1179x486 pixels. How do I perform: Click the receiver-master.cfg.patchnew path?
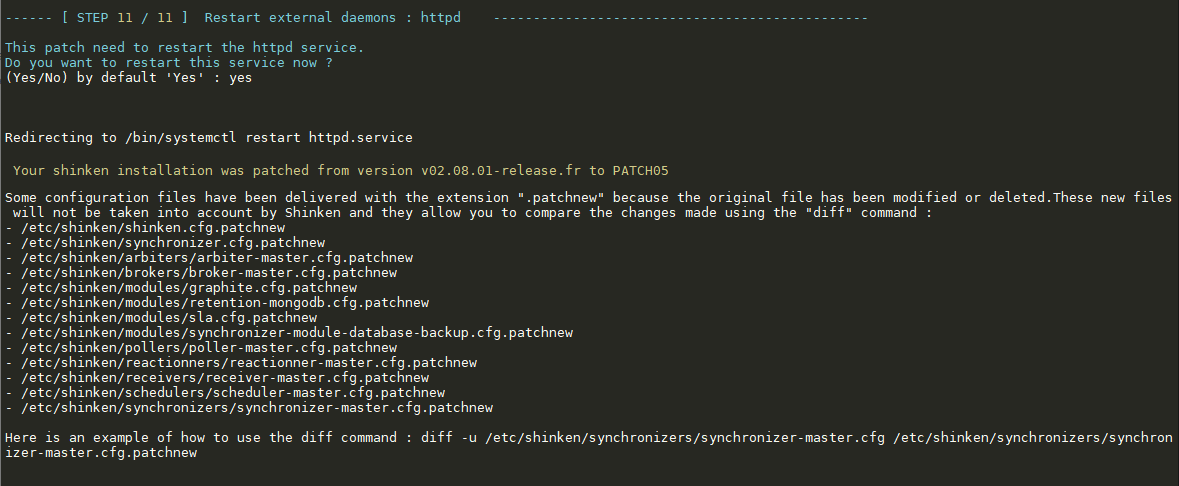point(224,378)
